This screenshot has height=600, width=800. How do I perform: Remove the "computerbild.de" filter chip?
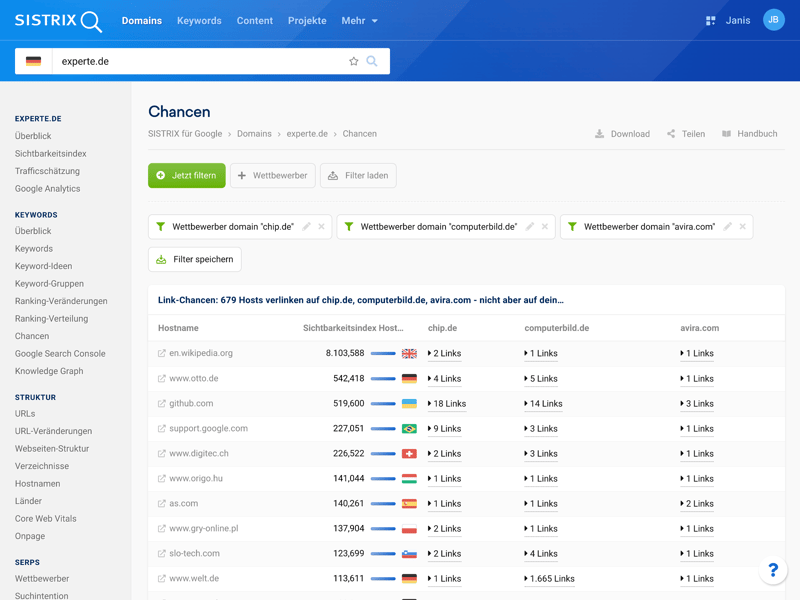point(545,227)
